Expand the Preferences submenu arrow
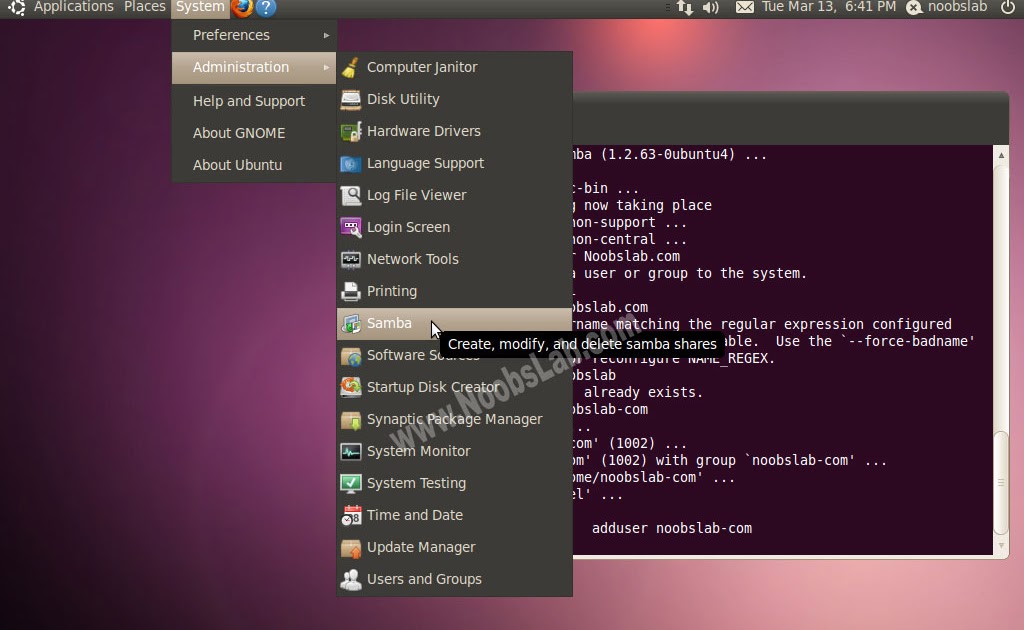 (327, 35)
